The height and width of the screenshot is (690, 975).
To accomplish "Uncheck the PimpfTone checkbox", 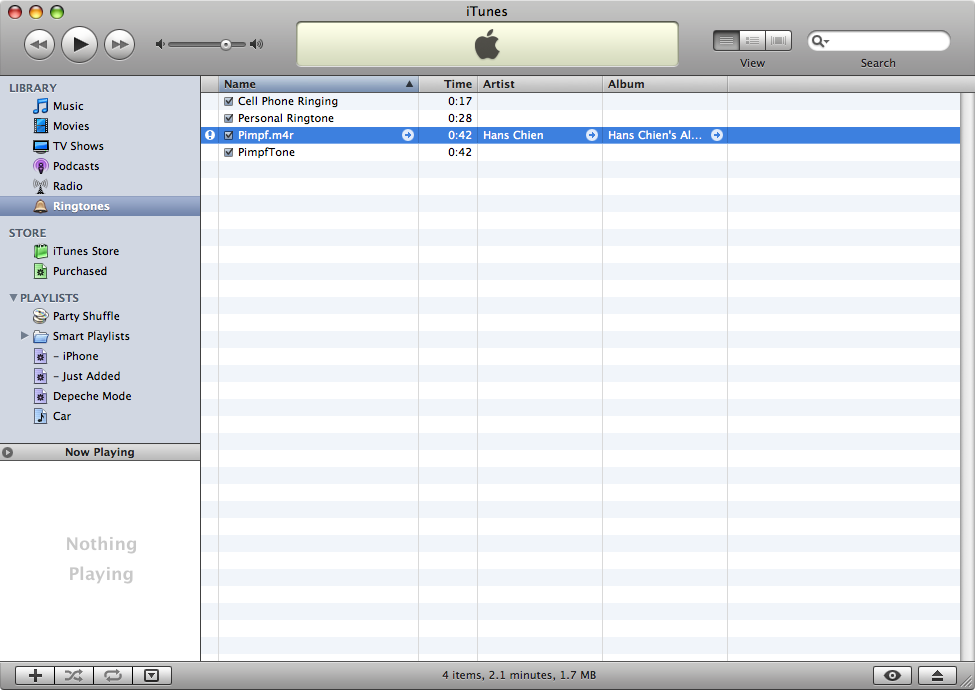I will [x=228, y=152].
